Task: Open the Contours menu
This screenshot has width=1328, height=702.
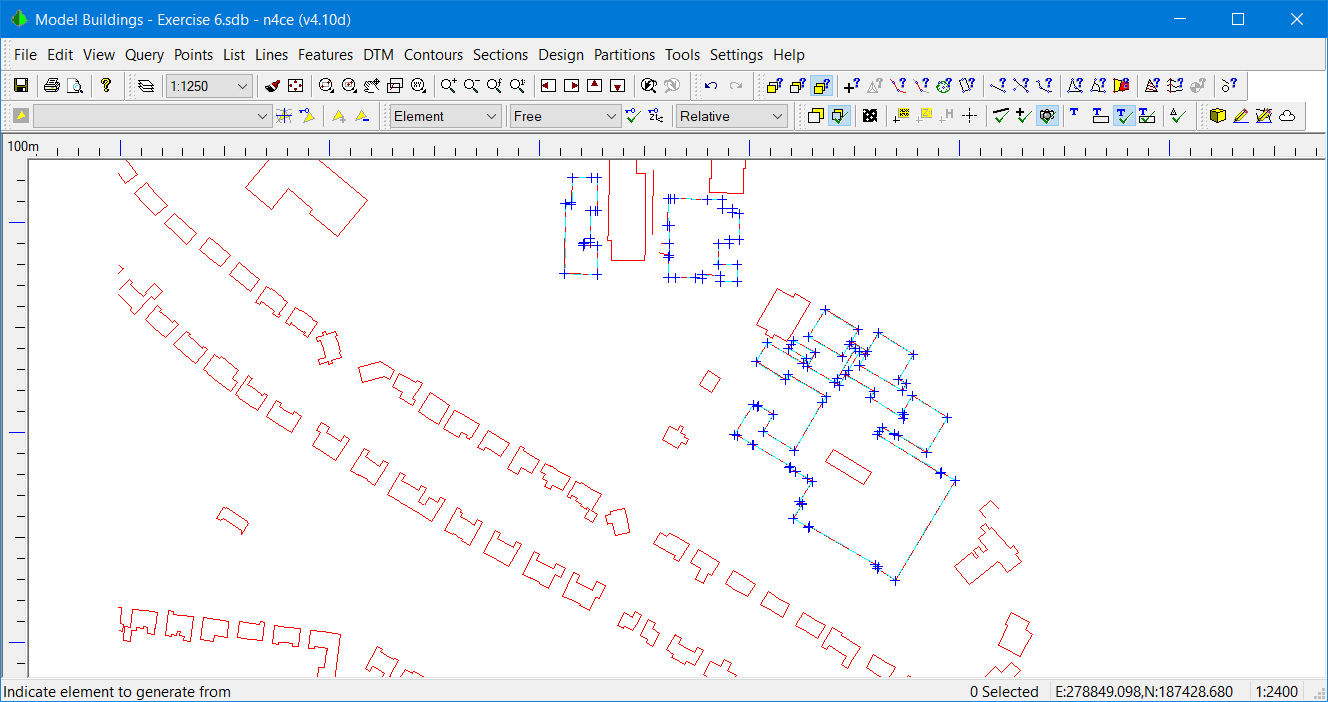Action: [433, 55]
